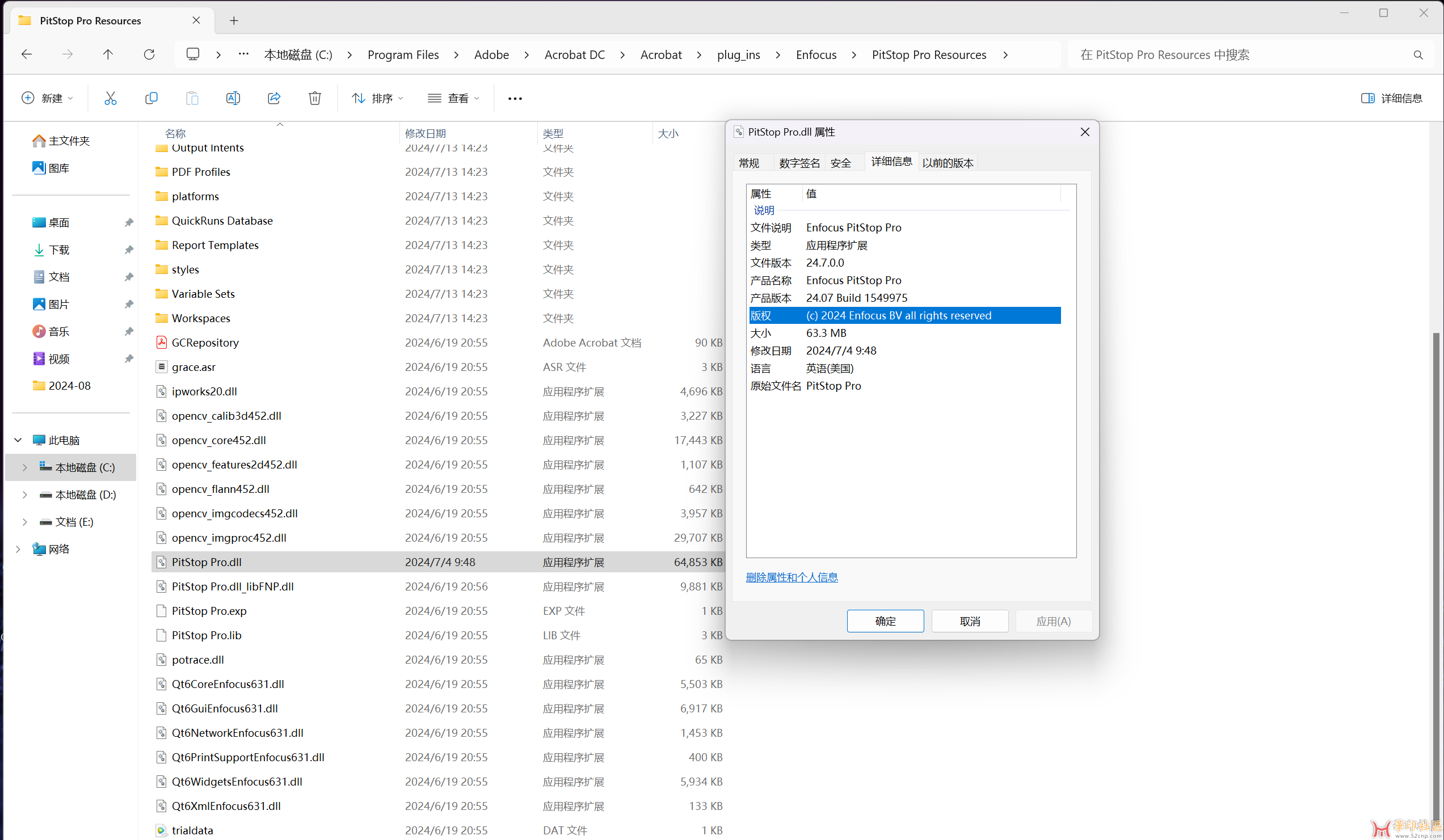Open 音乐 music in sidebar
The width and height of the screenshot is (1444, 840).
[51, 331]
